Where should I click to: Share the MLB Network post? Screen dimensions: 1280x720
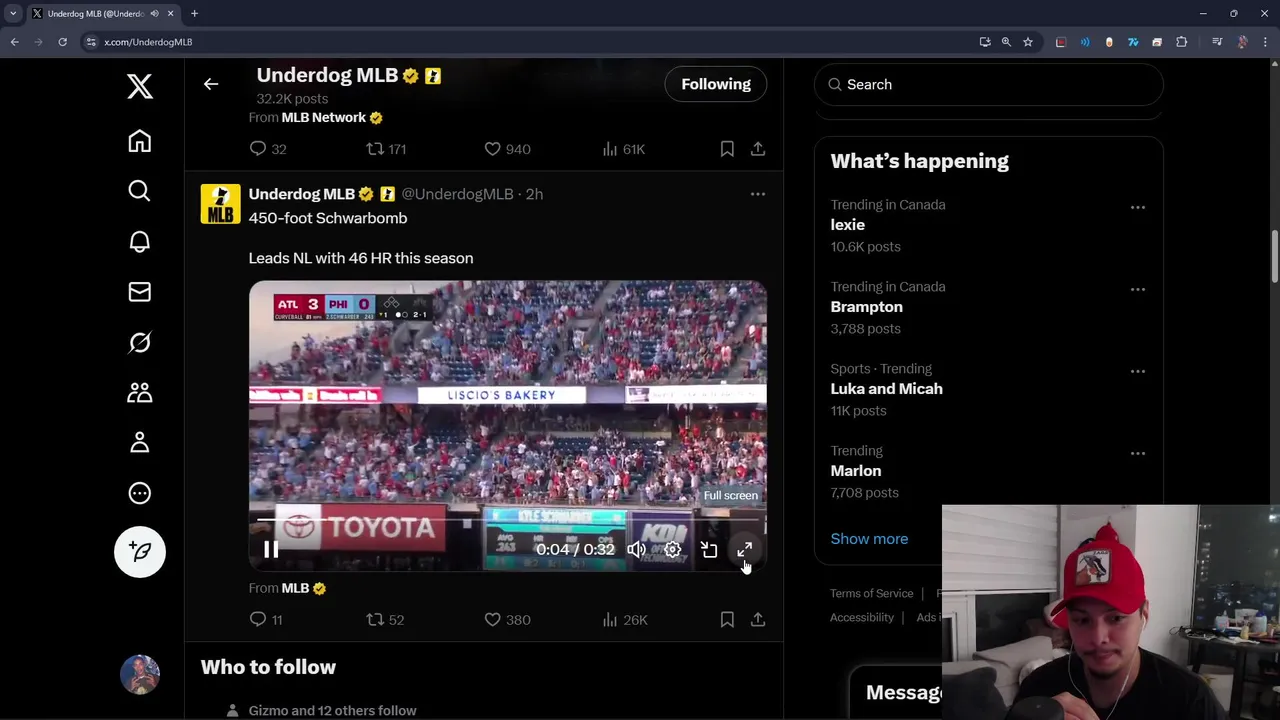tap(758, 149)
